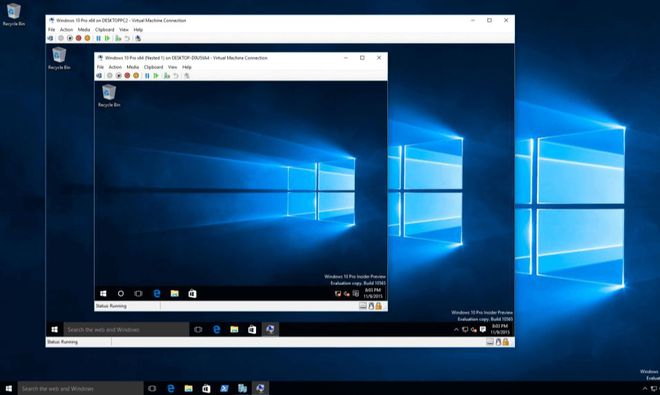Screen dimensions: 660x395
Task: Select Recycle Bin on outer VM desktop
Action: [59, 59]
